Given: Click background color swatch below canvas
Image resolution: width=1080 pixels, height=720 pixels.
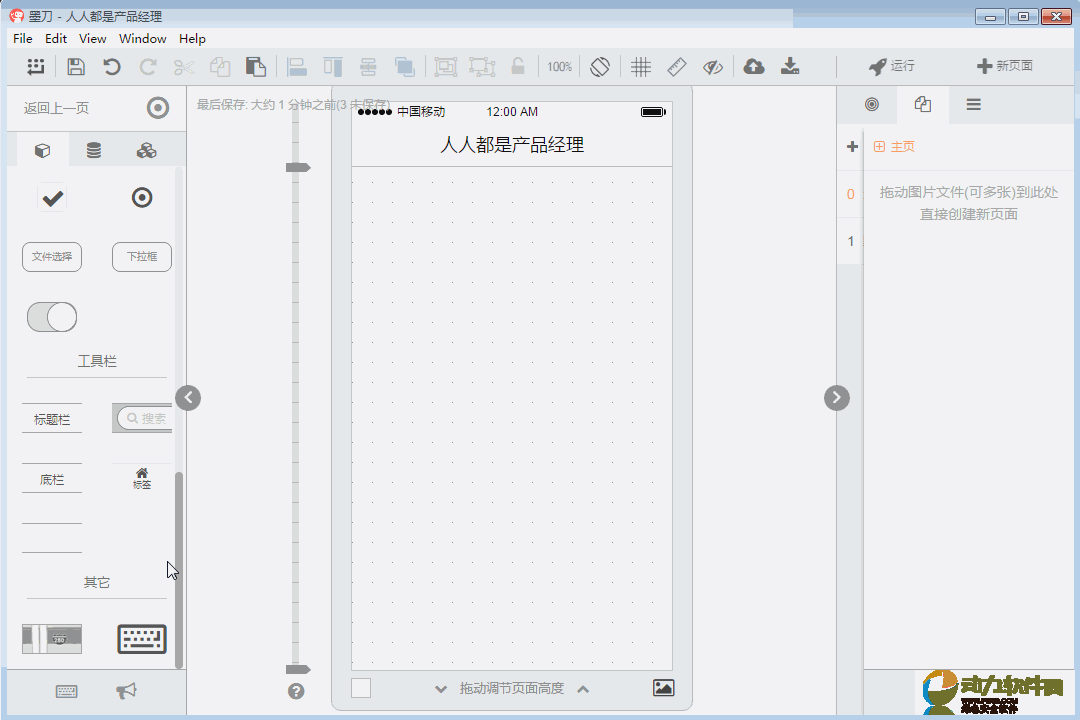Looking at the screenshot, I should pyautogui.click(x=361, y=688).
